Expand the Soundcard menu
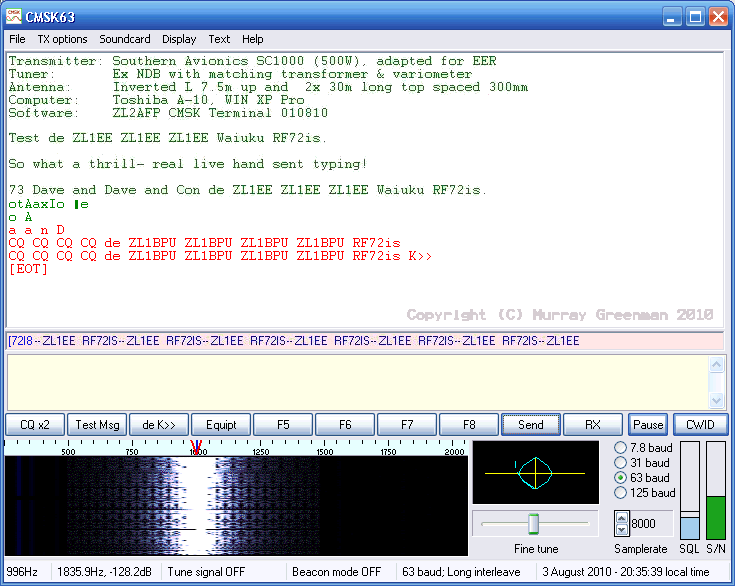The height and width of the screenshot is (586, 735). [125, 39]
